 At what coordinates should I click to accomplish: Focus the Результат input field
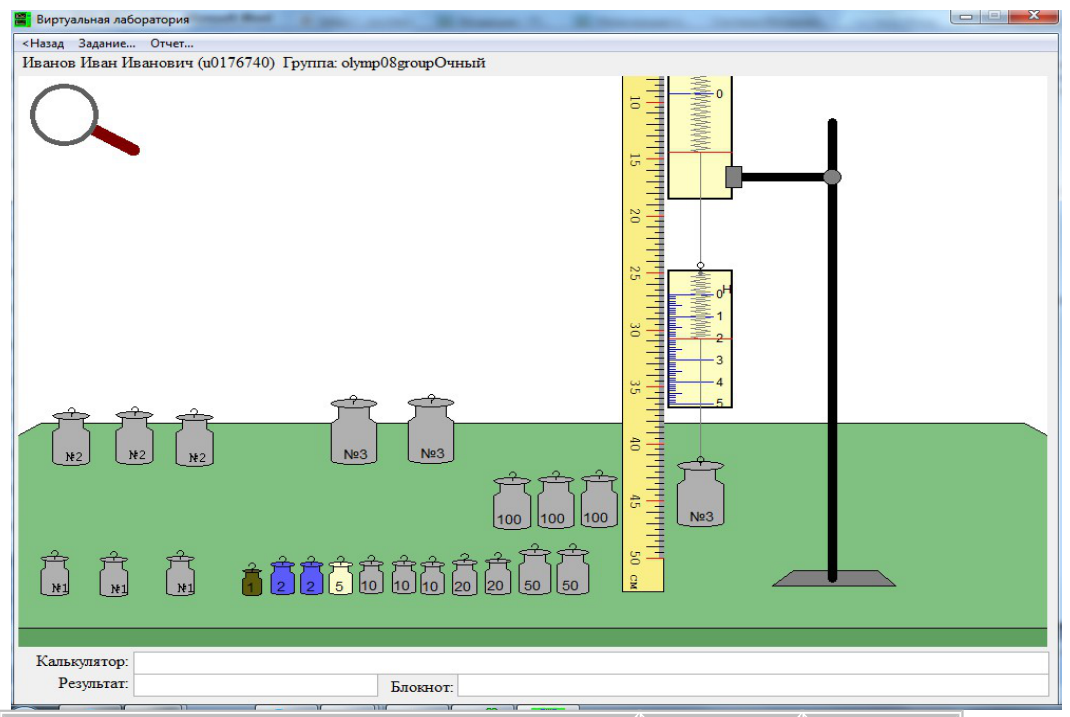pyautogui.click(x=256, y=685)
